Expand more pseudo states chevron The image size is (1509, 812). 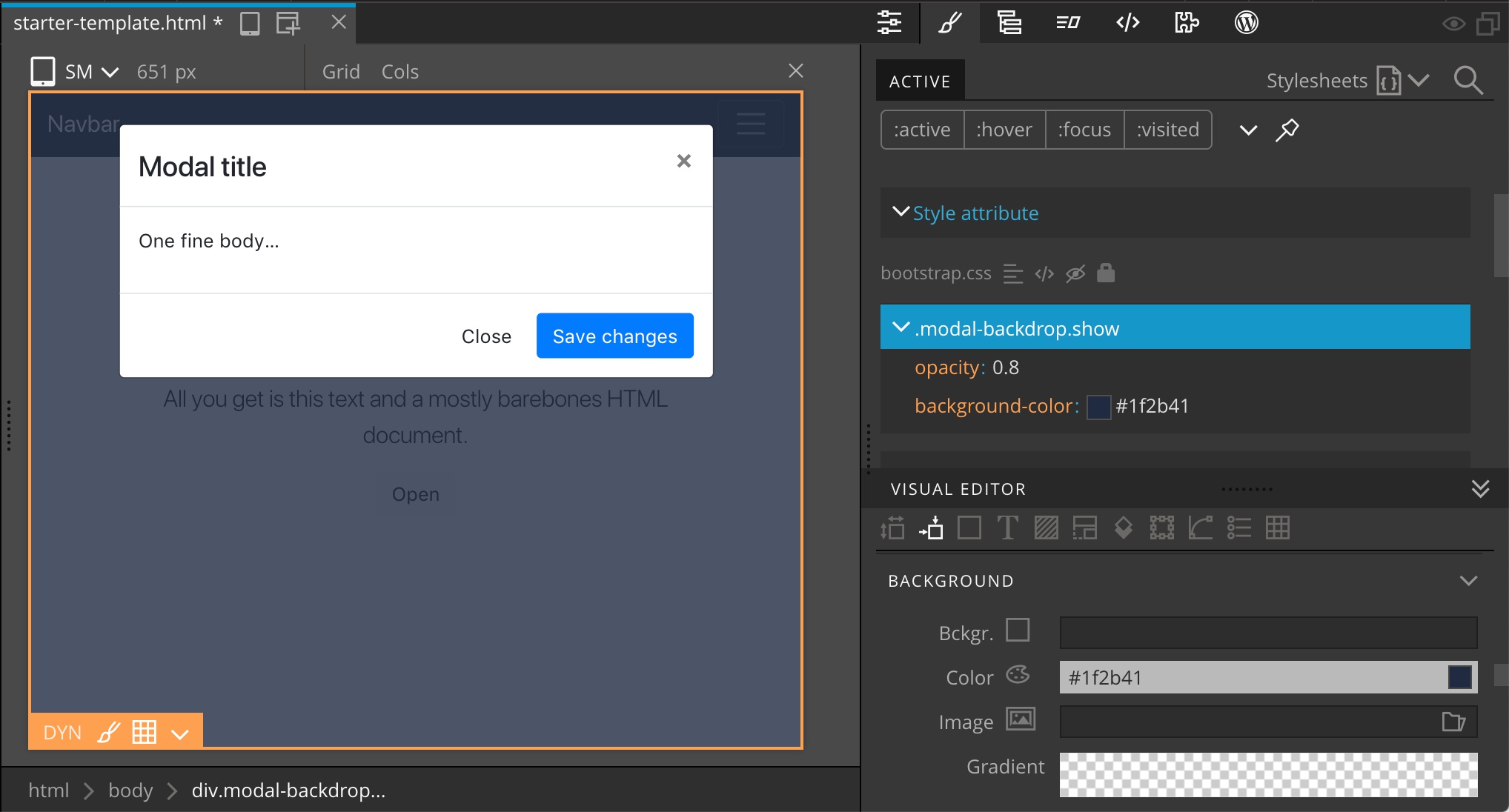1248,130
